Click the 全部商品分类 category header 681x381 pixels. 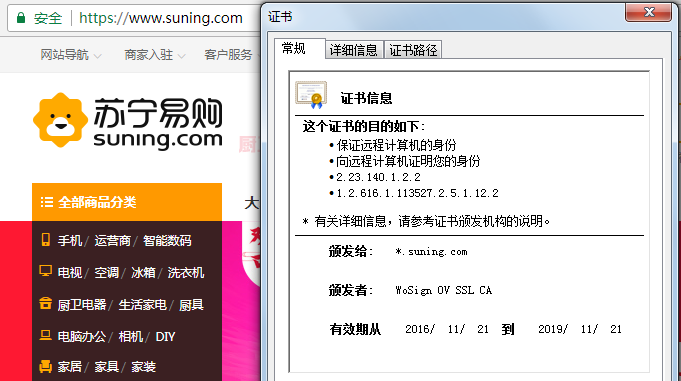127,202
